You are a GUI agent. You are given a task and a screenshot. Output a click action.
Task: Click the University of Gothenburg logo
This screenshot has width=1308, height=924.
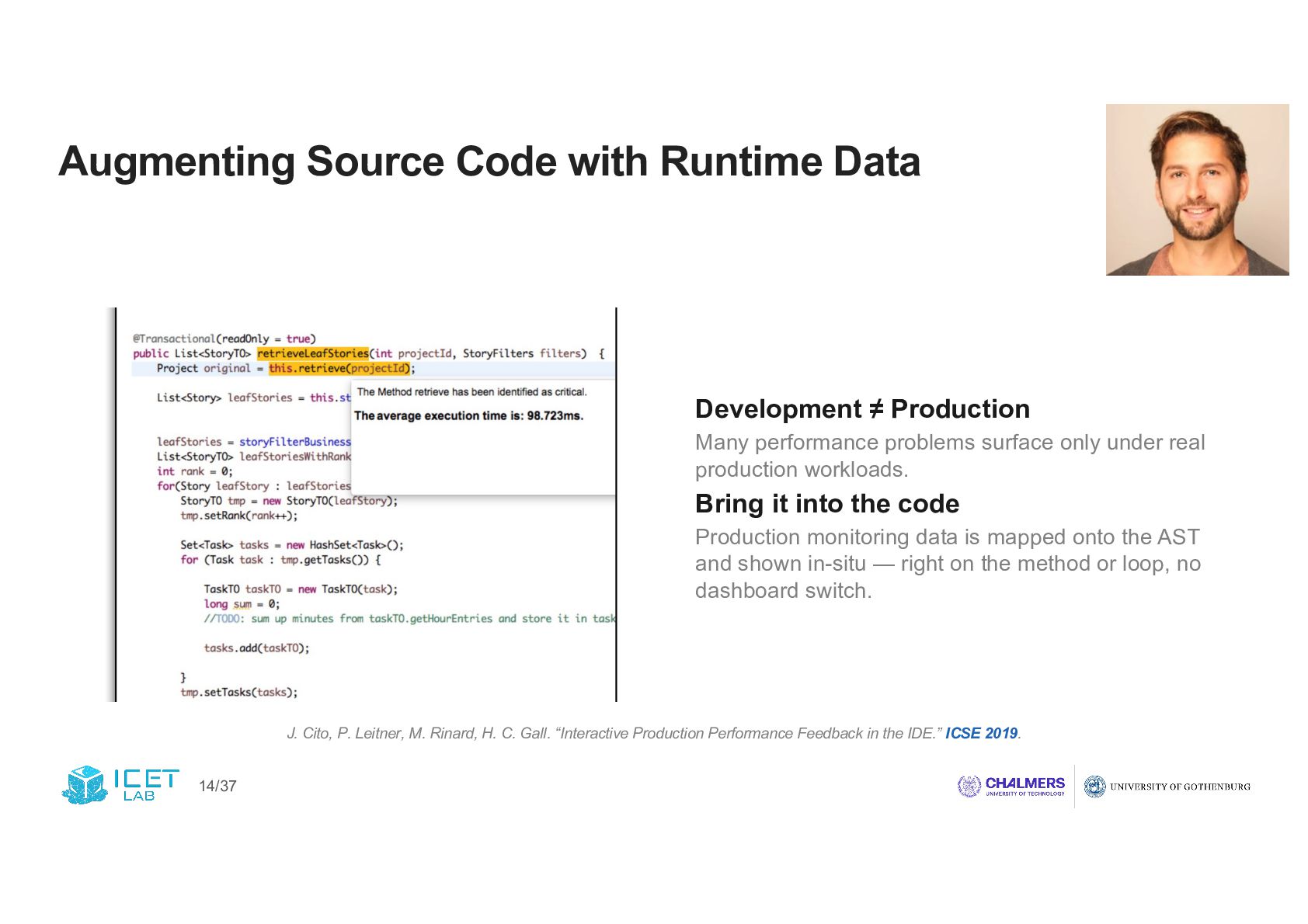coord(1167,787)
